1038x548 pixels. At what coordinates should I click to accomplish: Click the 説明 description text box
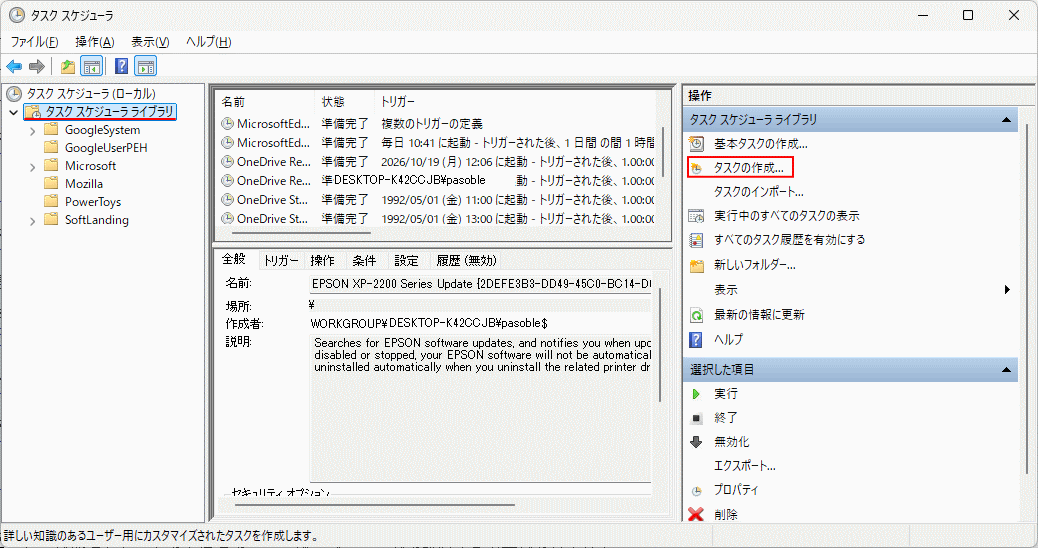pyautogui.click(x=481, y=408)
